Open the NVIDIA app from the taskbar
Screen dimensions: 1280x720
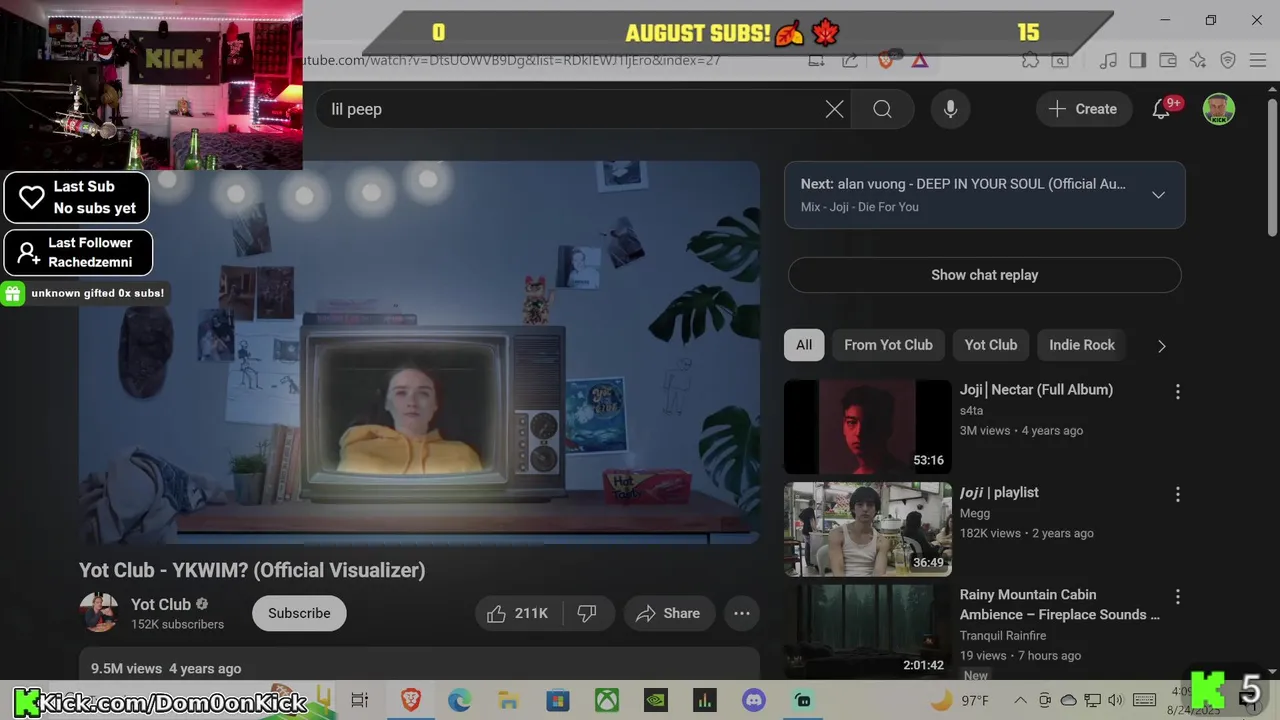coord(656,700)
